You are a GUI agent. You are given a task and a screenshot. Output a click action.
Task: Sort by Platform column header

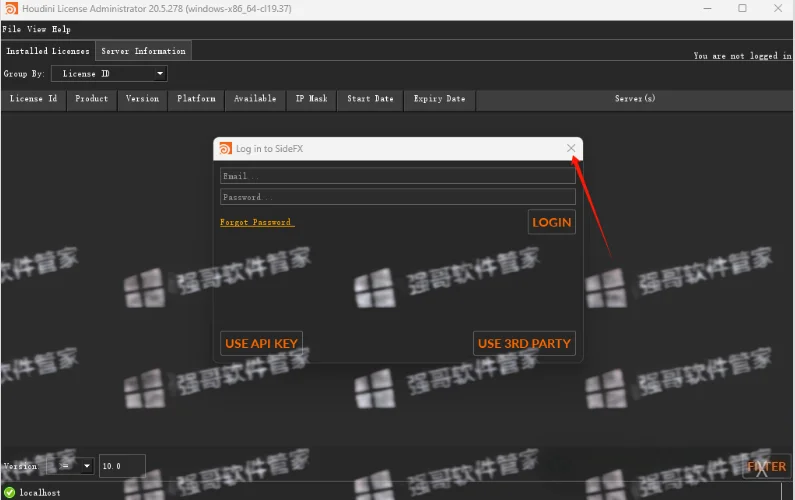196,99
